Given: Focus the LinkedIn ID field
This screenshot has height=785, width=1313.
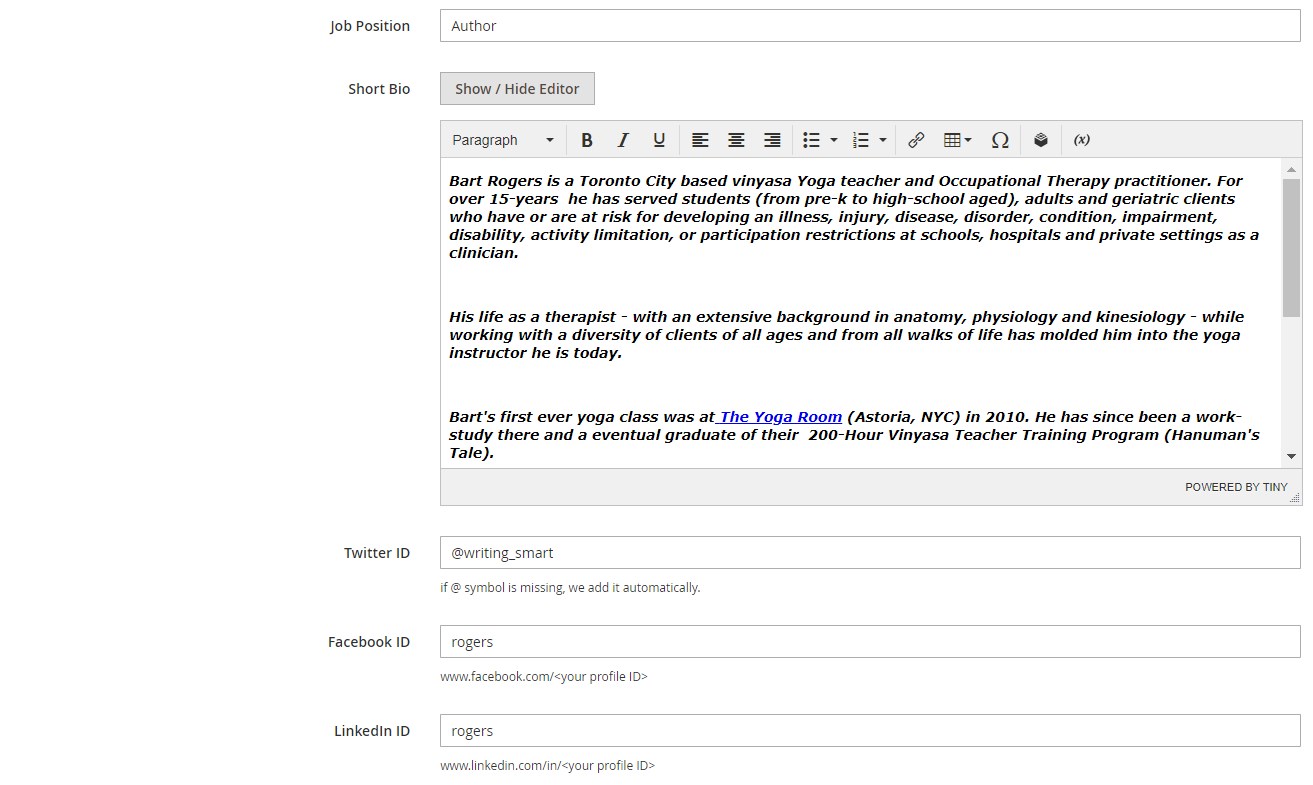Looking at the screenshot, I should (870, 731).
